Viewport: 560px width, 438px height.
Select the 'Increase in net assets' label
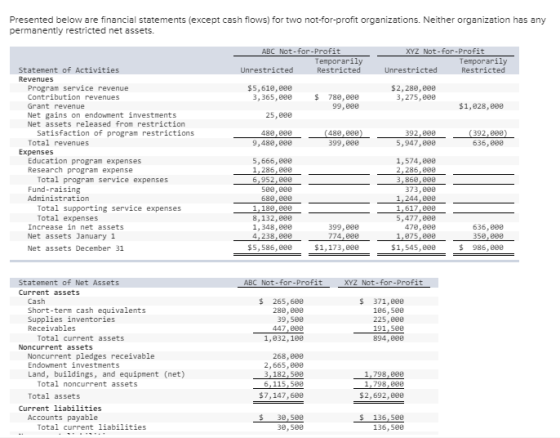tap(76, 227)
